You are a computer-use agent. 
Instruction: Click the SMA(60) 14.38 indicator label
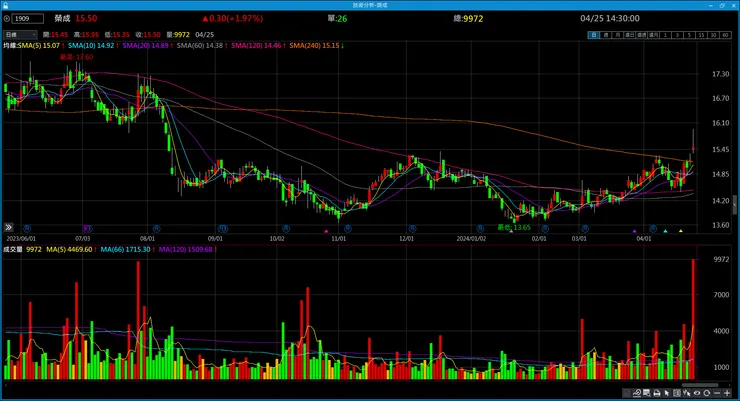200,45
